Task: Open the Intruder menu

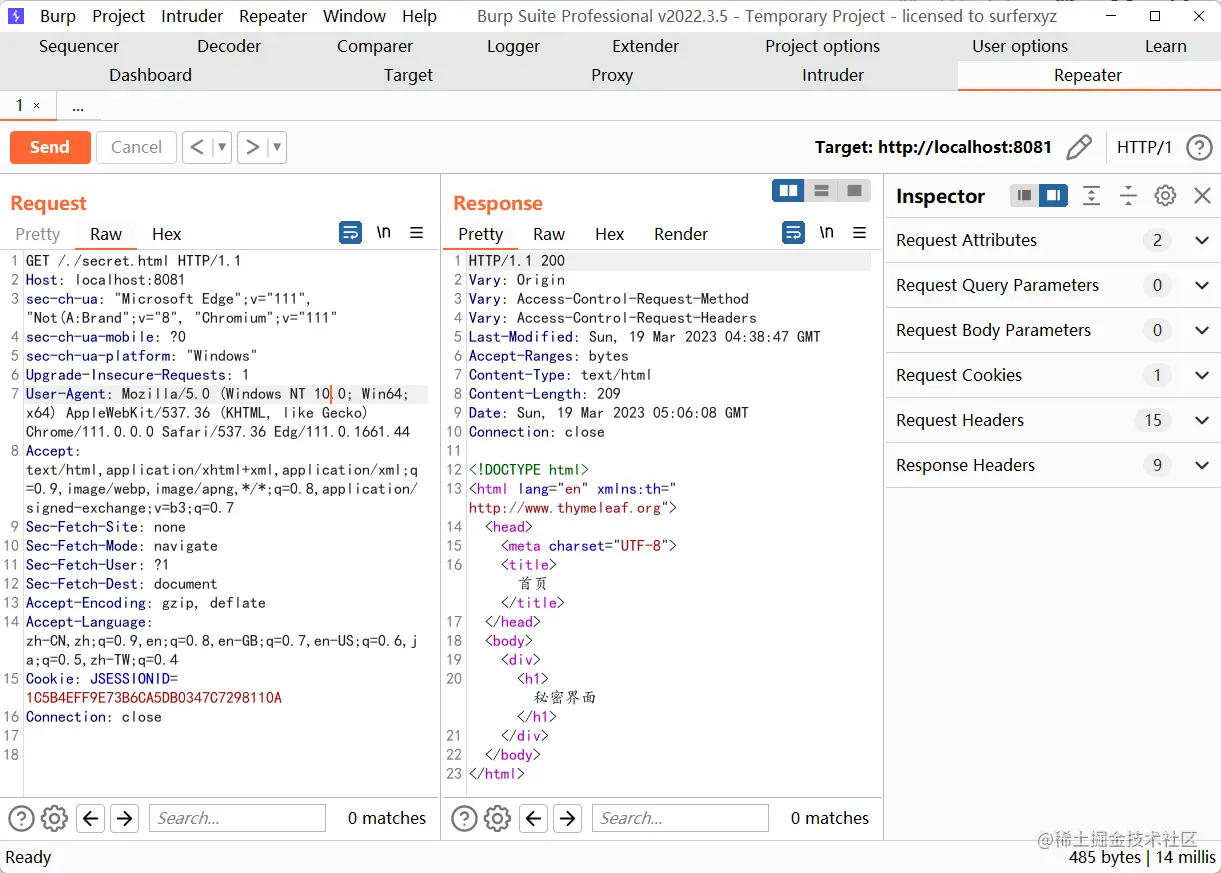Action: pyautogui.click(x=192, y=16)
